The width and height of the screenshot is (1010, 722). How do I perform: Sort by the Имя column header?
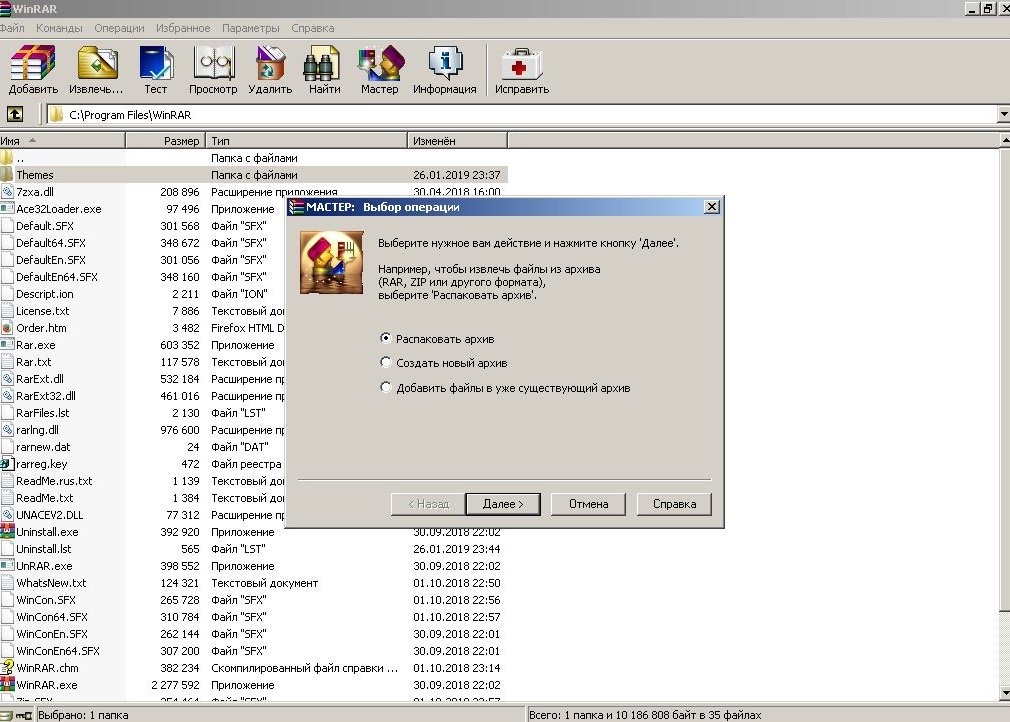62,140
